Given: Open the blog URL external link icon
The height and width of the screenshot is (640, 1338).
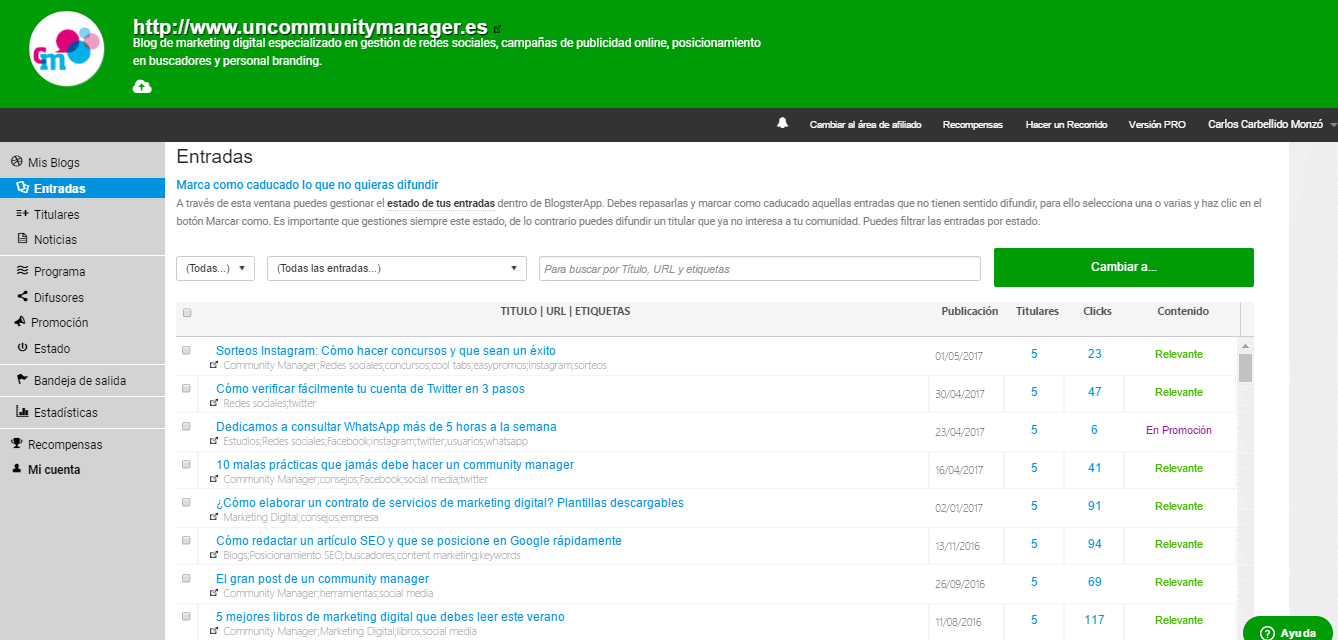Looking at the screenshot, I should [x=498, y=30].
